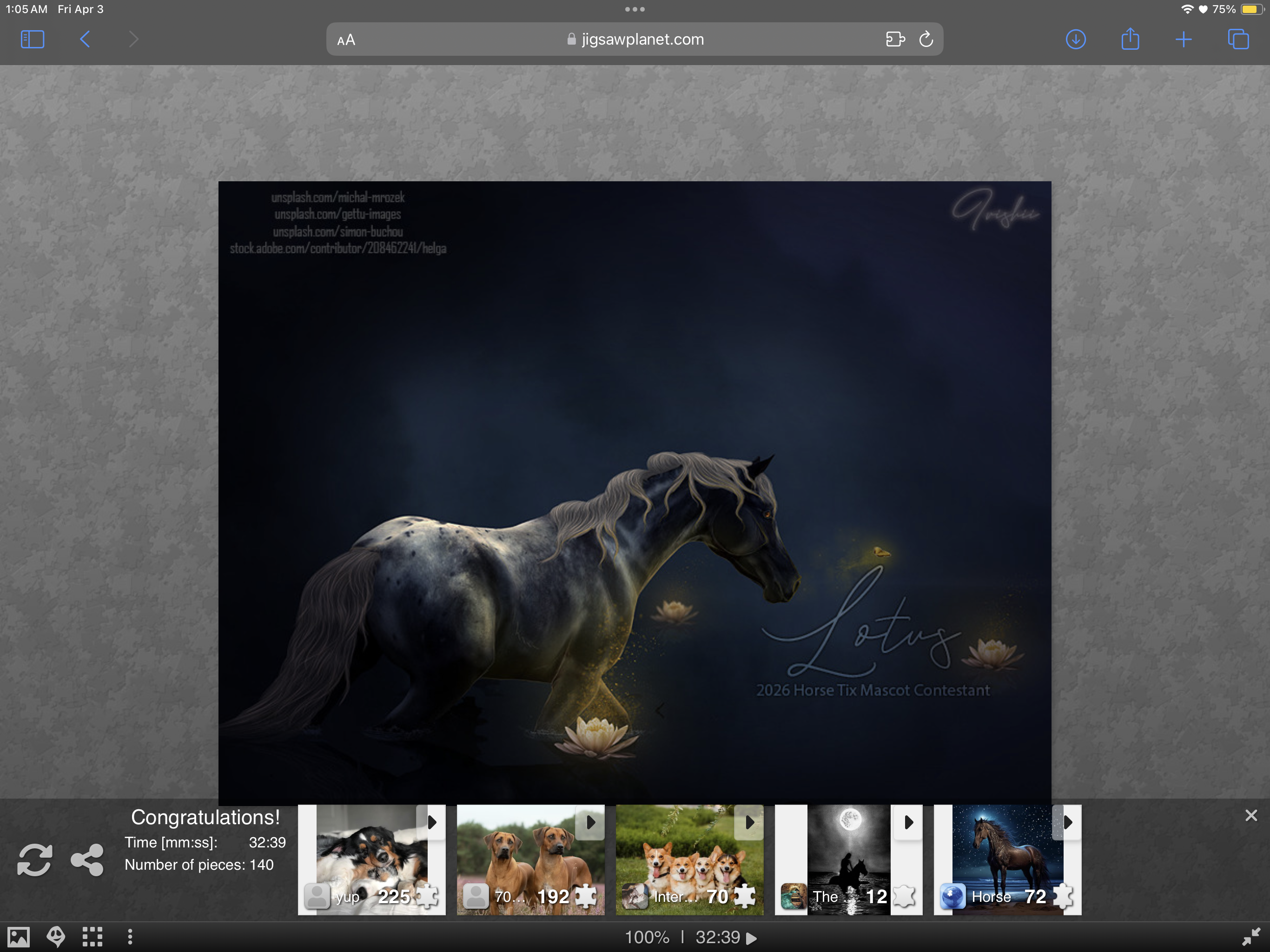The height and width of the screenshot is (952, 1270).
Task: Dismiss the Congratulations panel
Action: click(x=1251, y=815)
